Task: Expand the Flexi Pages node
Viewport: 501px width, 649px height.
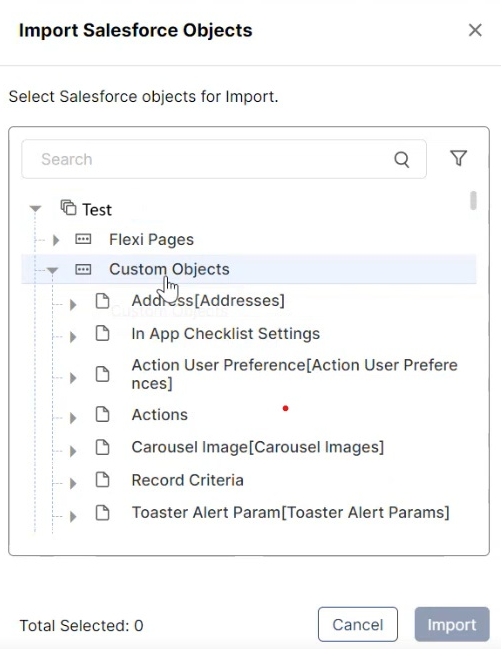Action: (x=56, y=240)
